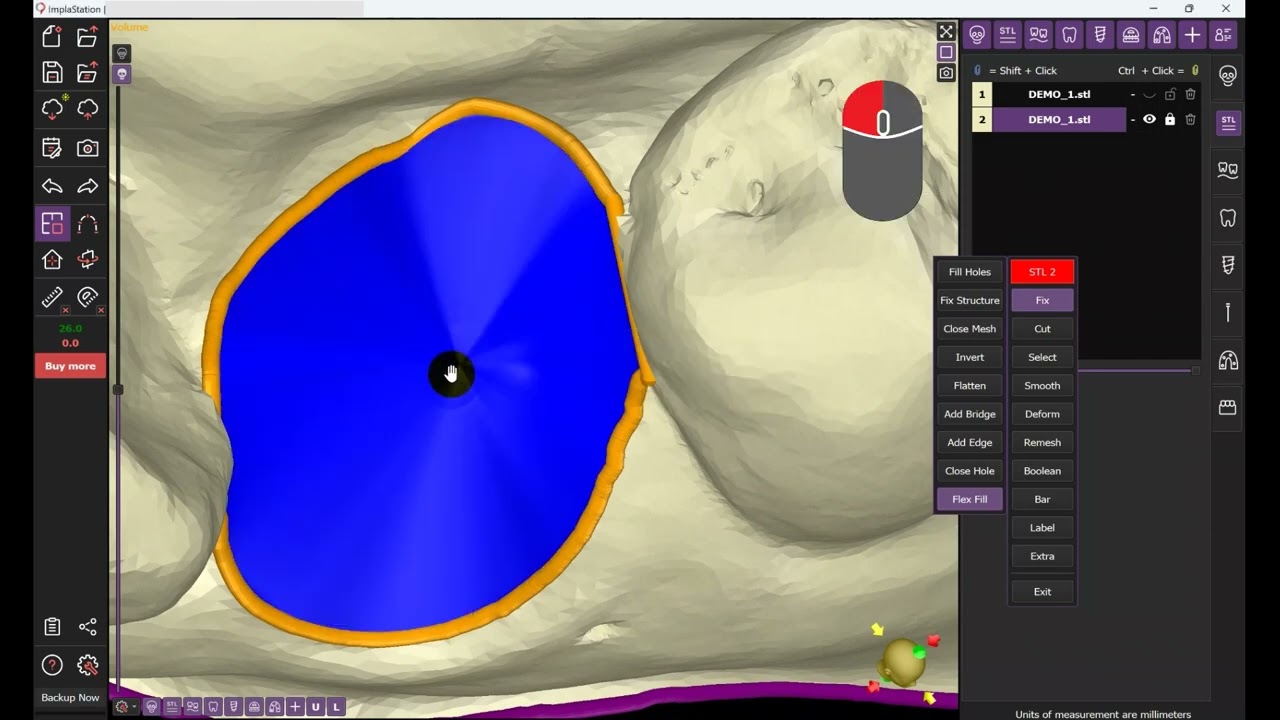
Task: Open the share icon in sidebar
Action: 88,627
